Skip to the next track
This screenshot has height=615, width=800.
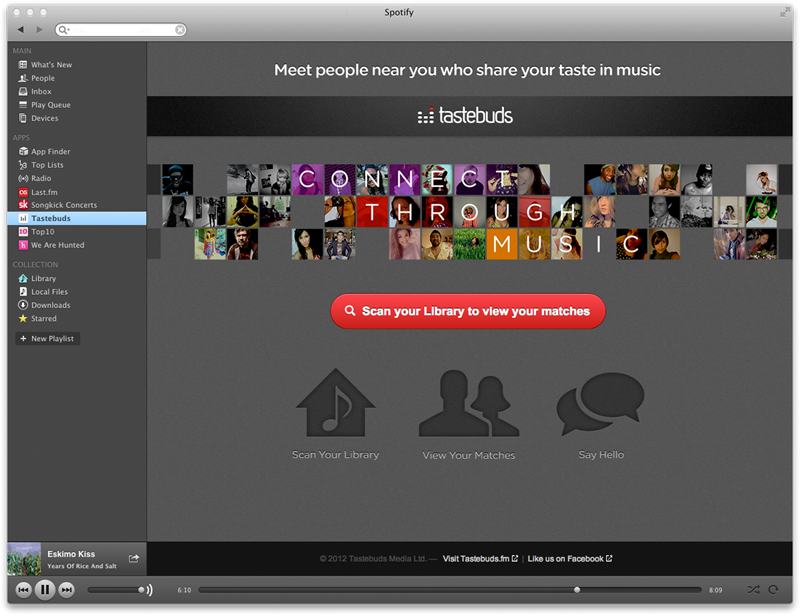coord(67,590)
